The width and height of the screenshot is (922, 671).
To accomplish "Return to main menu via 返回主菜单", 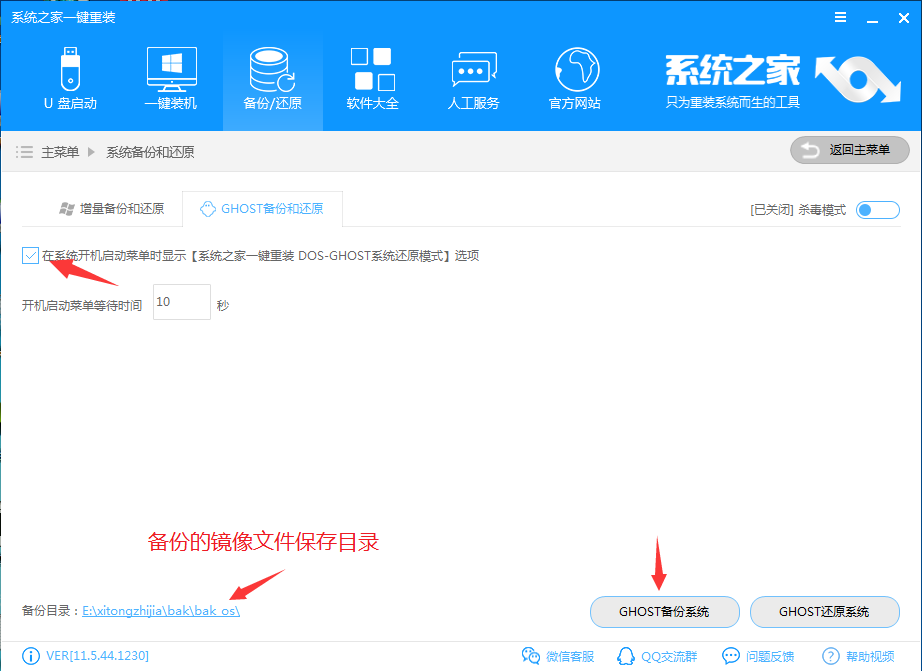I will click(848, 150).
